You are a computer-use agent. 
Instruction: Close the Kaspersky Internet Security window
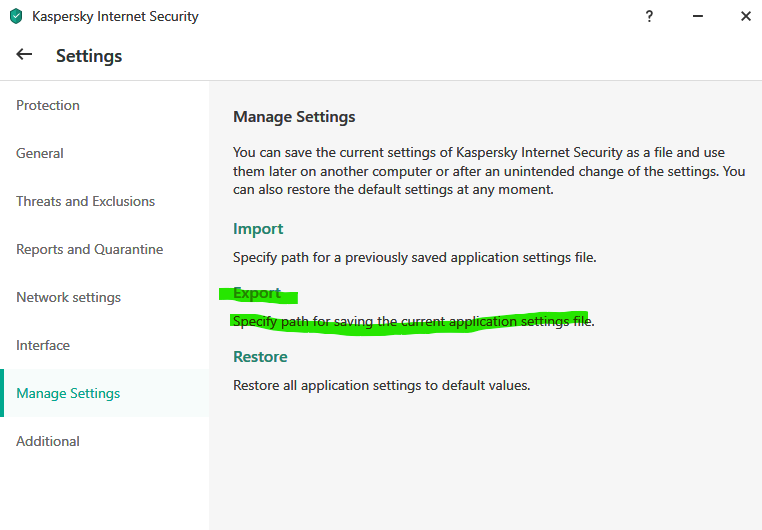tap(745, 16)
